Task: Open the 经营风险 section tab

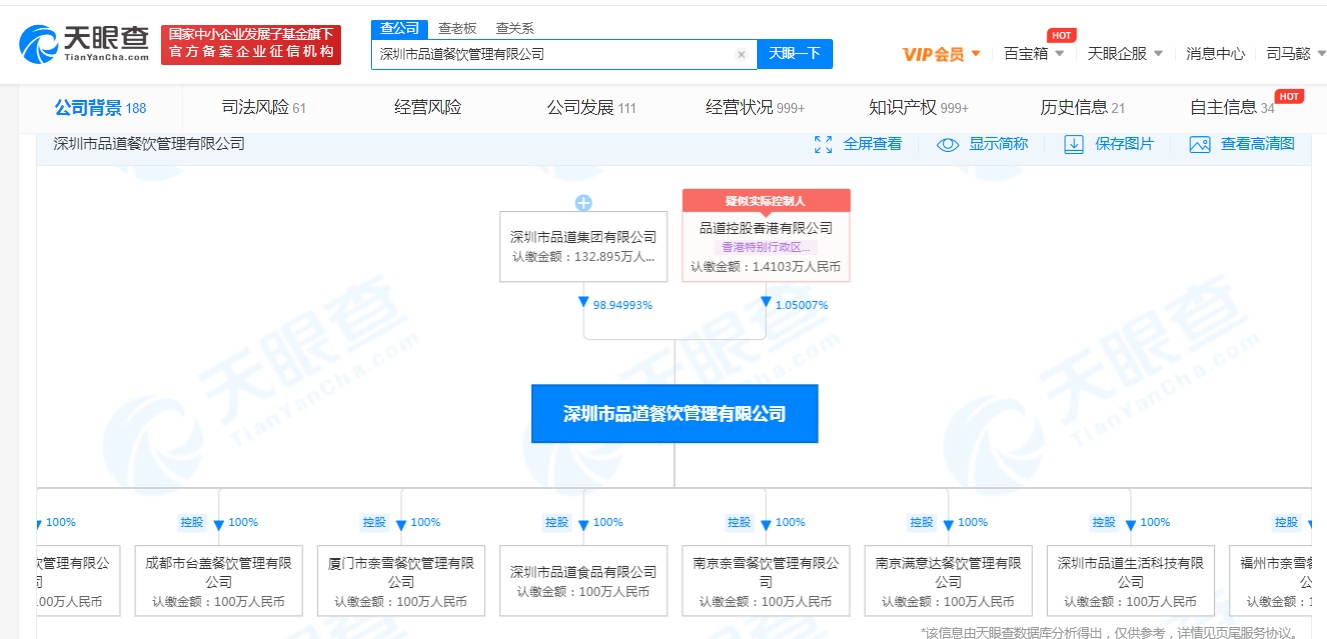Action: coord(428,108)
